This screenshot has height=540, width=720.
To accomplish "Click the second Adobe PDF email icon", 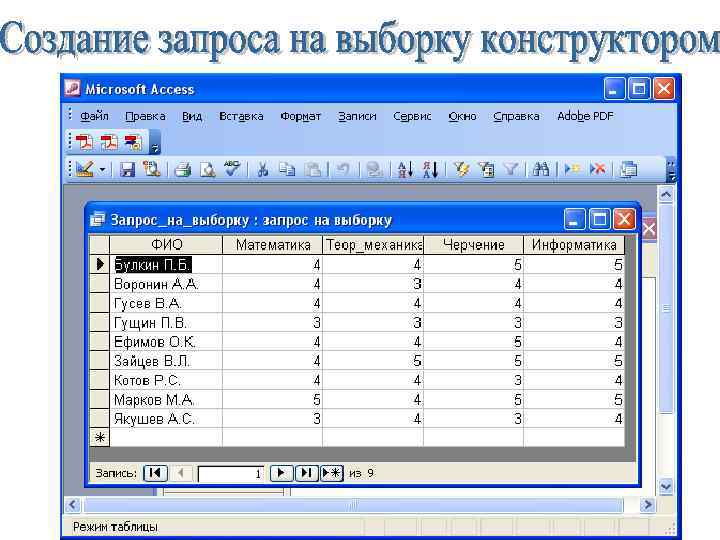I will pyautogui.click(x=109, y=142).
